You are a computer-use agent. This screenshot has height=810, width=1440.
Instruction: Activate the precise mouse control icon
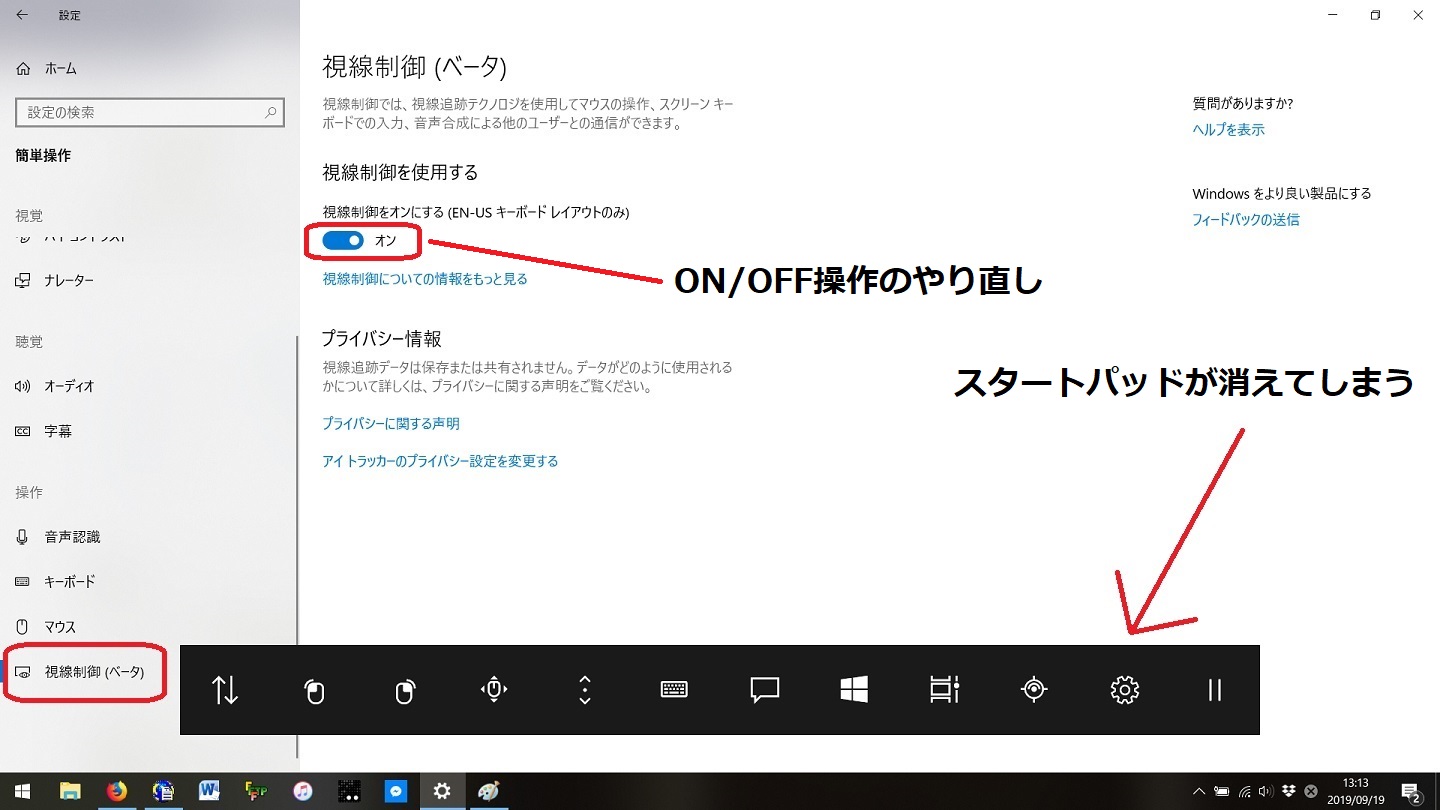click(x=495, y=690)
